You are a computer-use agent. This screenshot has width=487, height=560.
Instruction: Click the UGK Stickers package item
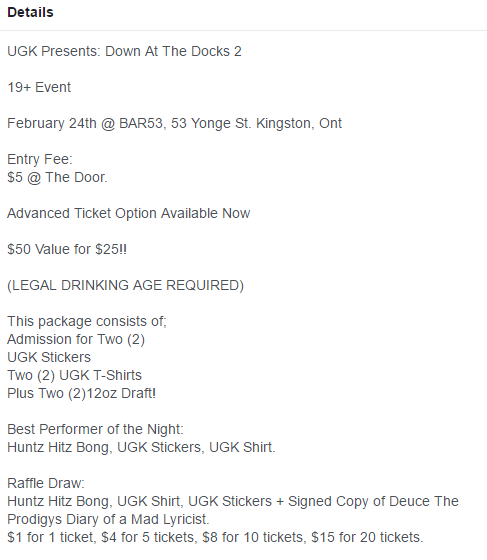[x=49, y=358]
